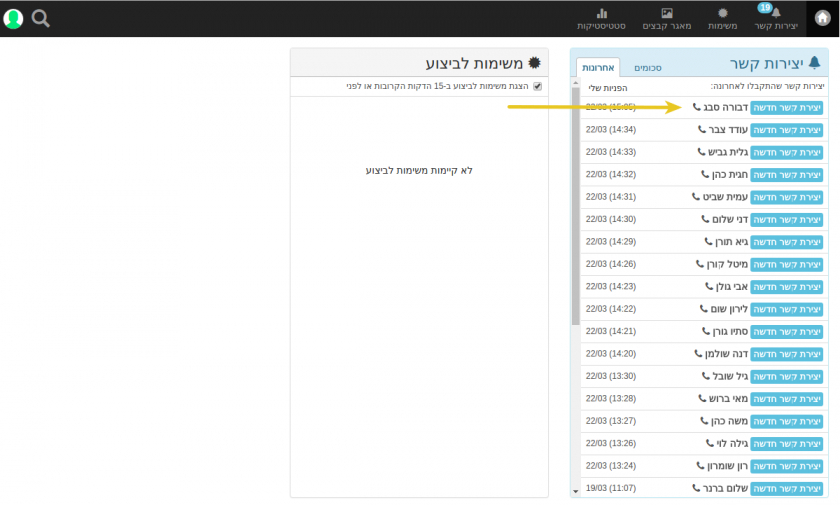Click the phone icon next to סתיו גורן

706,331
